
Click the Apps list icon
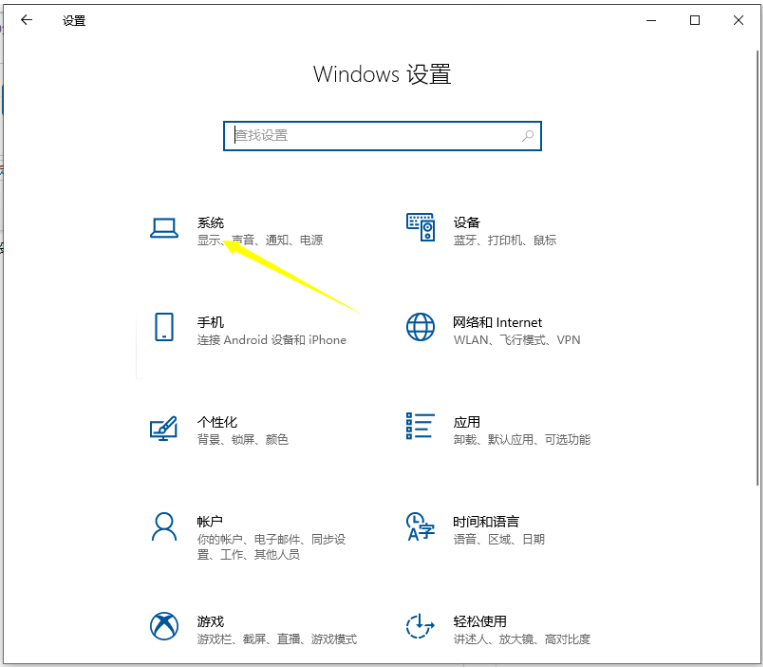[x=420, y=426]
